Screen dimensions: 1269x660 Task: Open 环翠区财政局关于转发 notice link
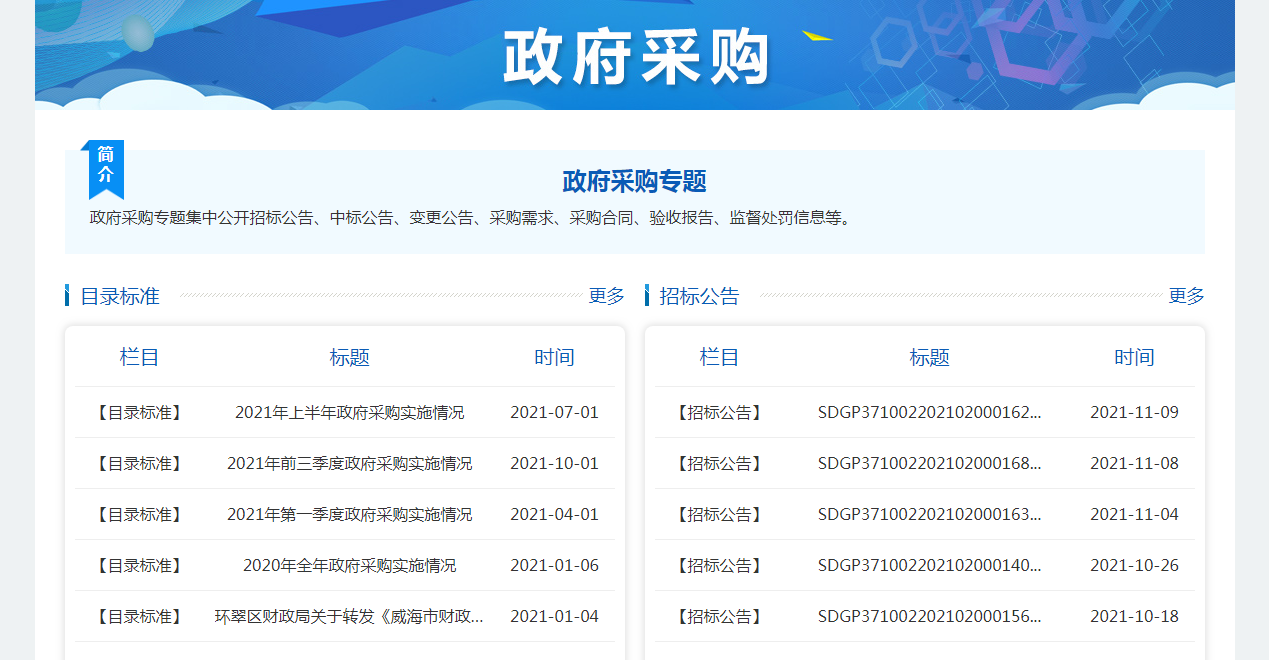(349, 616)
